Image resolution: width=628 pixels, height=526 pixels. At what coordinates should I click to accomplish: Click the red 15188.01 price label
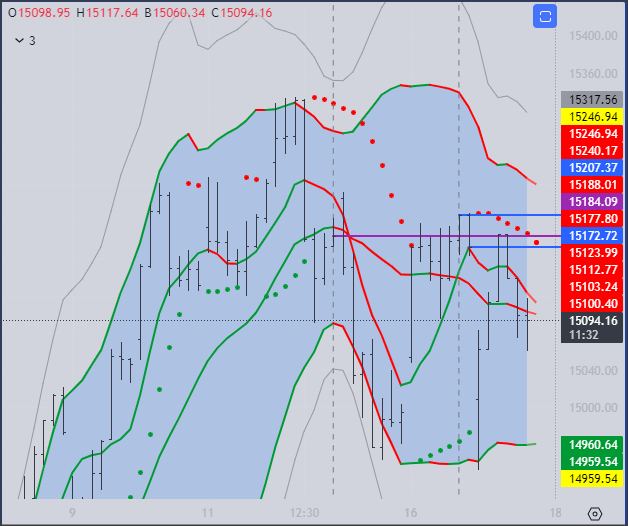pyautogui.click(x=592, y=185)
